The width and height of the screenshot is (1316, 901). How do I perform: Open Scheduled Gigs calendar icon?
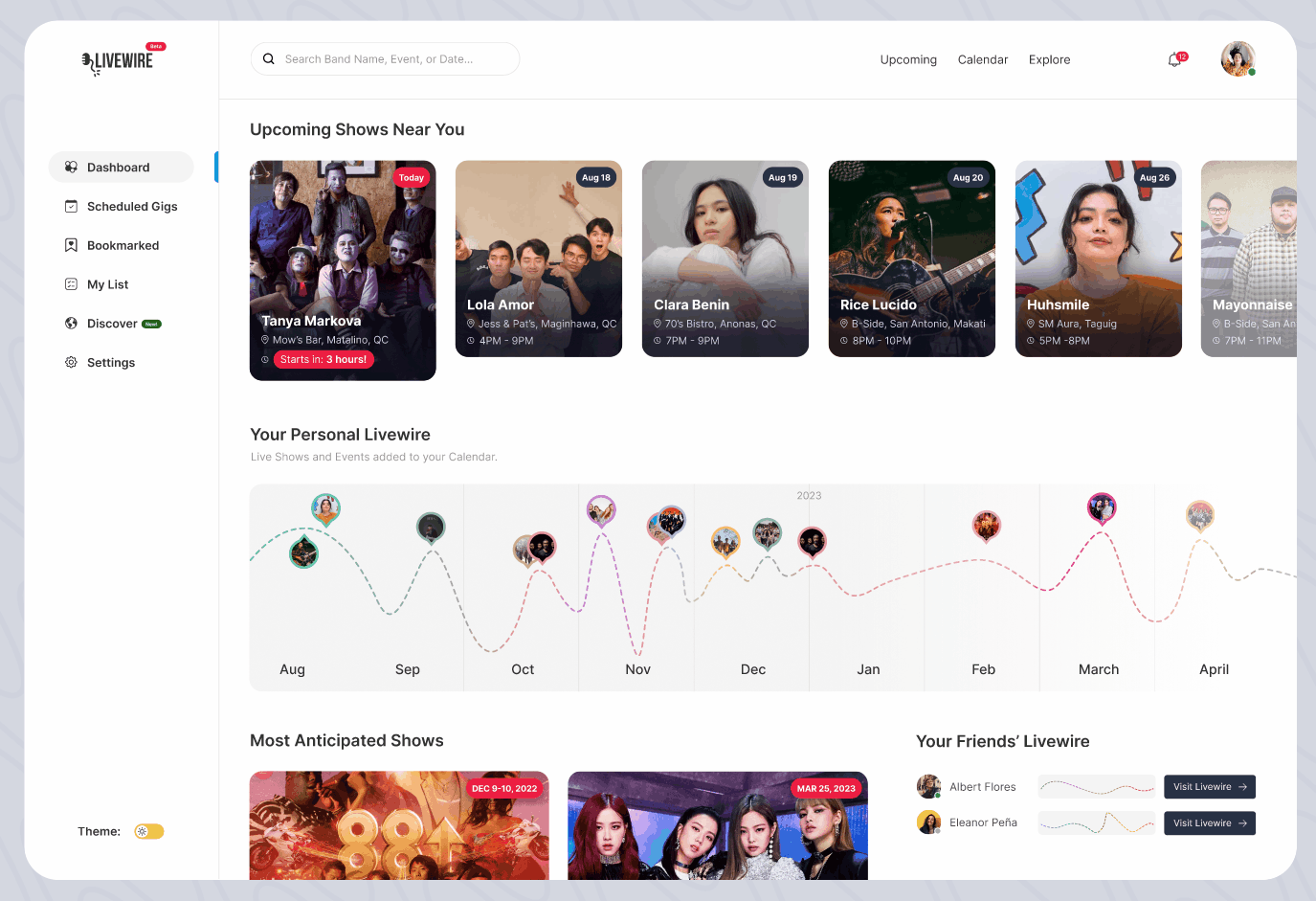click(71, 206)
